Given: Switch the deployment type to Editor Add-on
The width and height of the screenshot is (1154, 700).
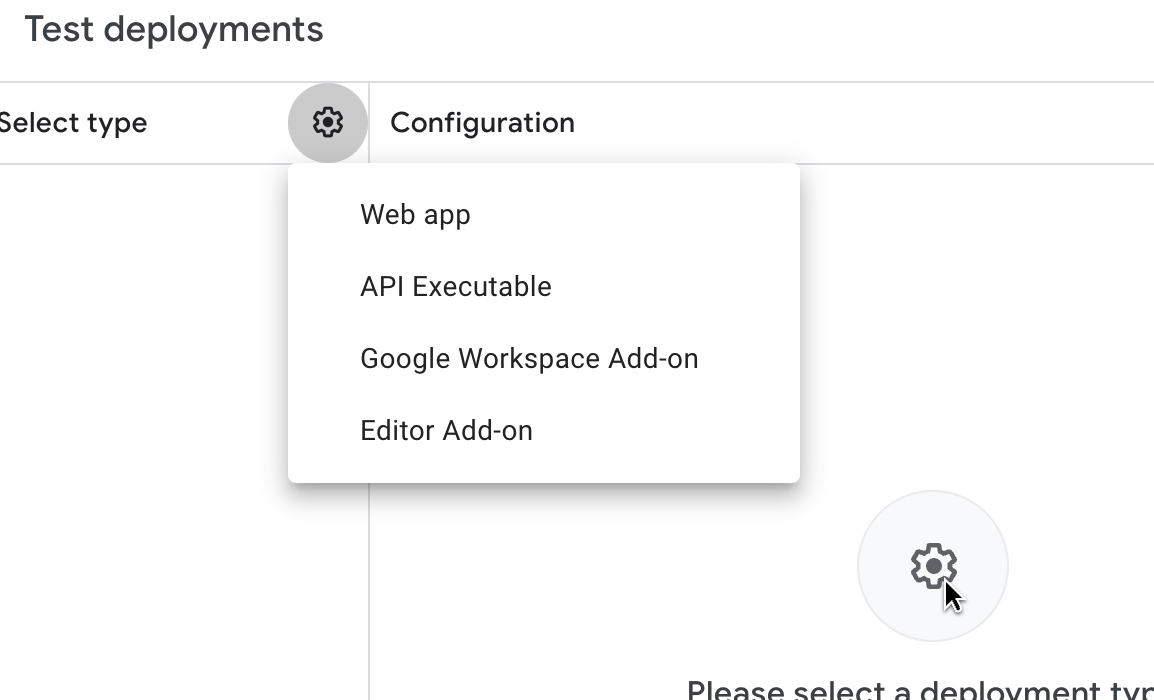Looking at the screenshot, I should 446,431.
